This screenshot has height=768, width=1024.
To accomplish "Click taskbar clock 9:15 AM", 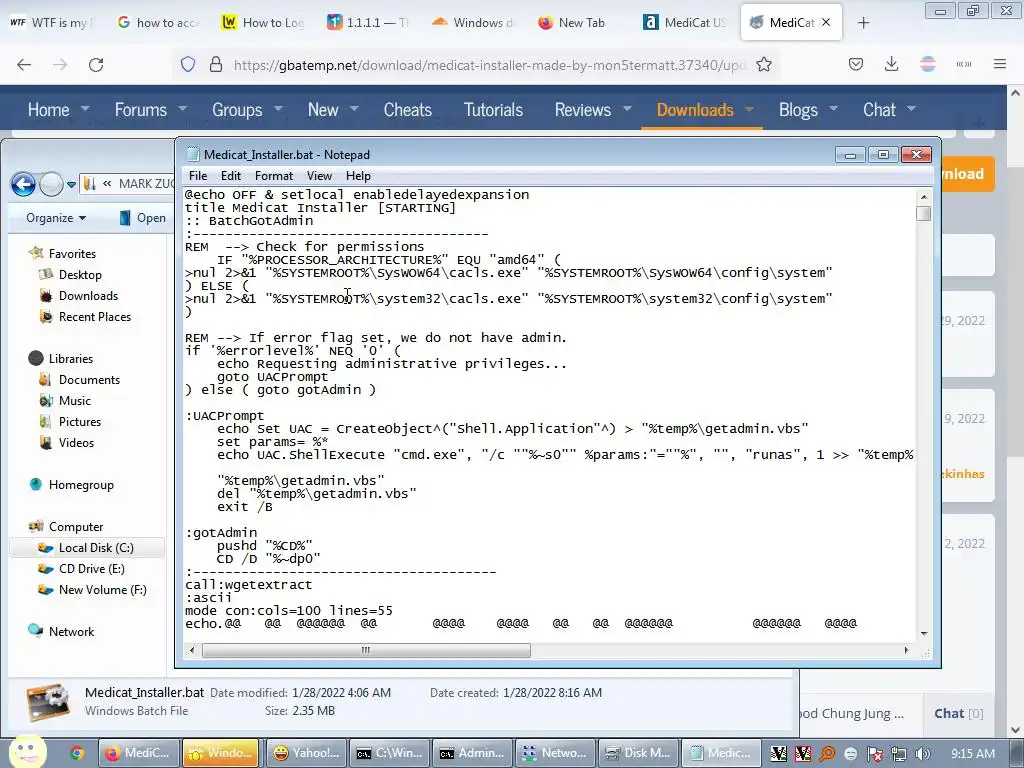I will [x=973, y=753].
